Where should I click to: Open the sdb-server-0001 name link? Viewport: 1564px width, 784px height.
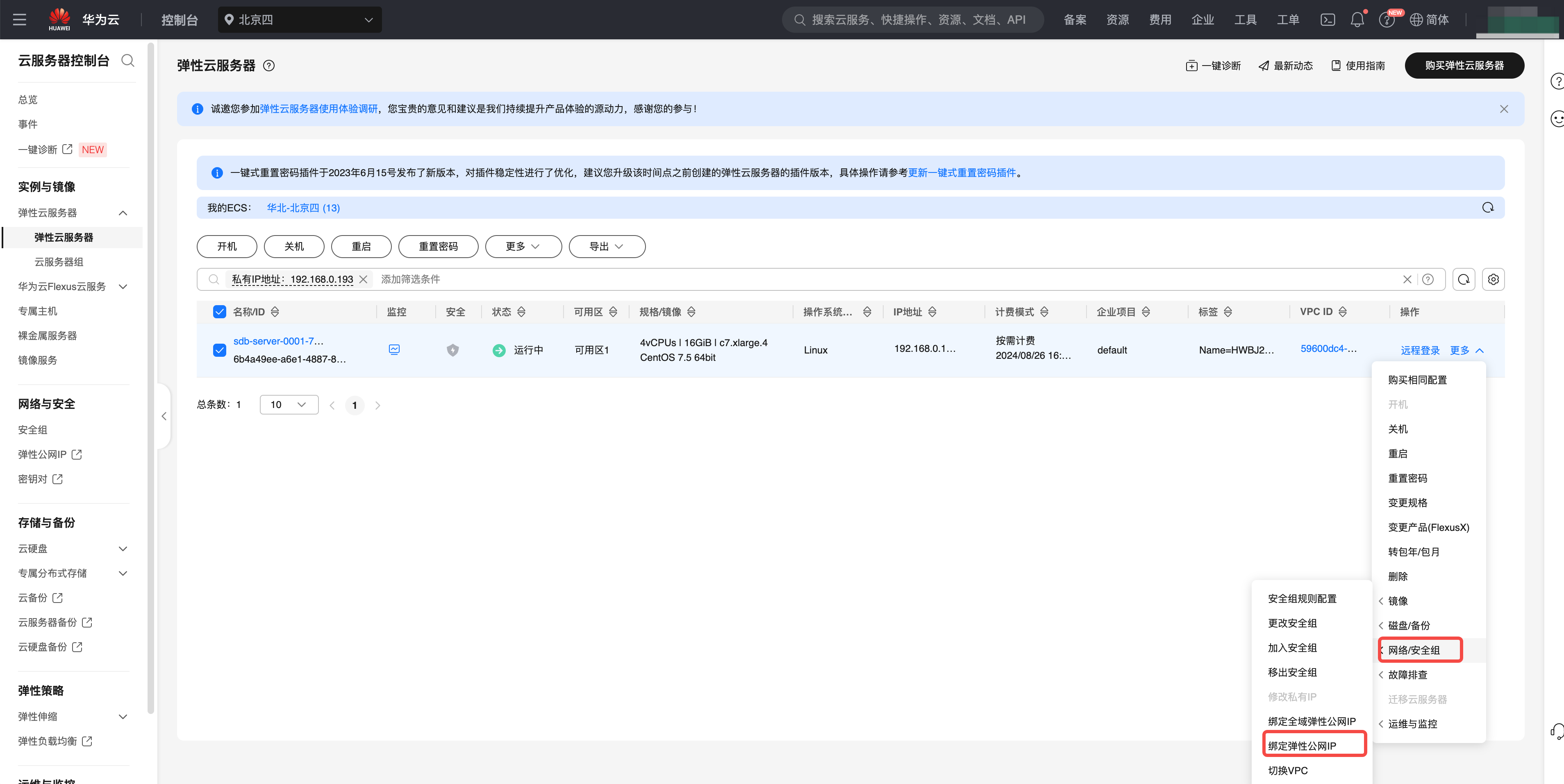(278, 341)
